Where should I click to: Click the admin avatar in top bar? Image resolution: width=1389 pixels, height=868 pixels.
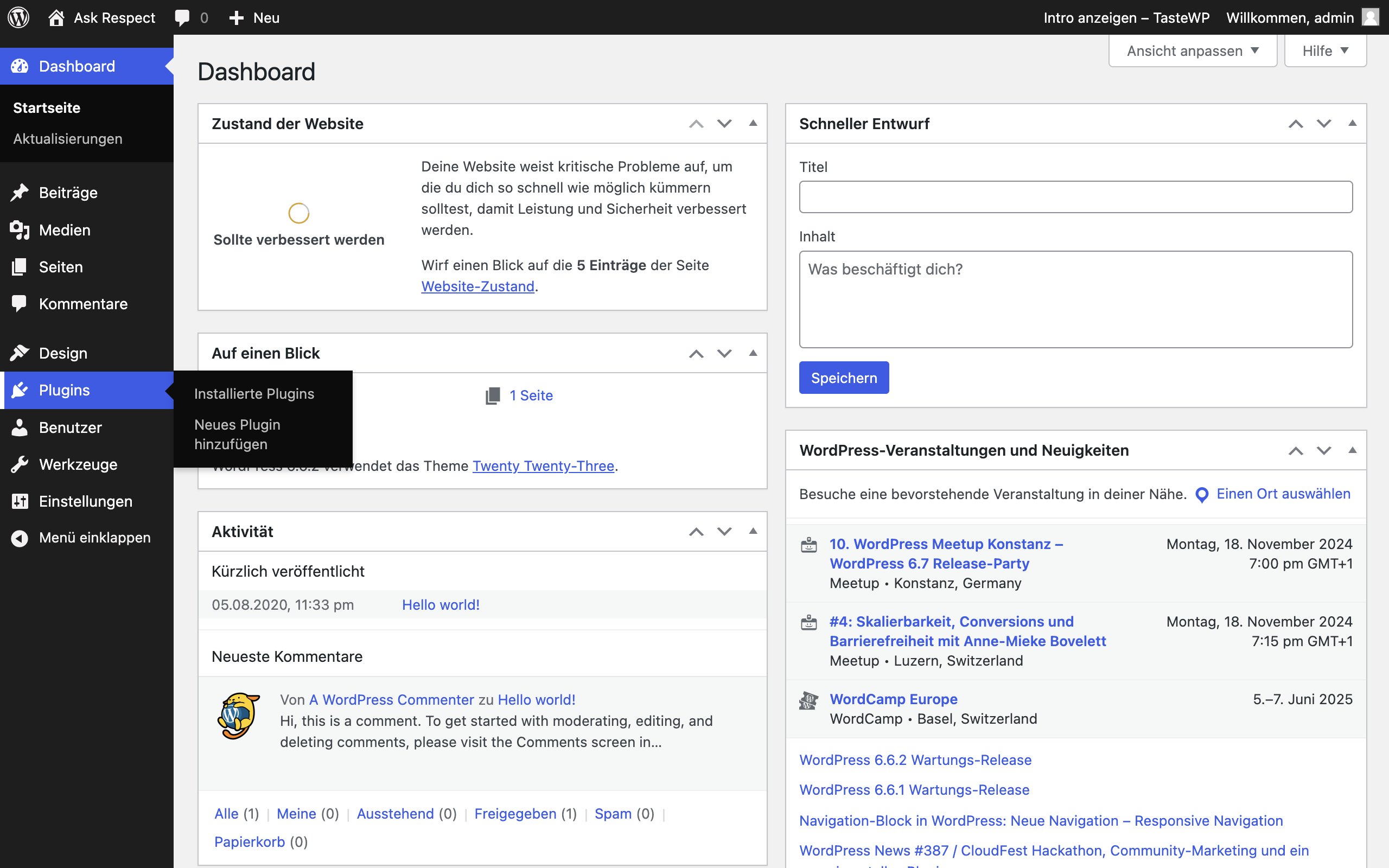[x=1371, y=17]
